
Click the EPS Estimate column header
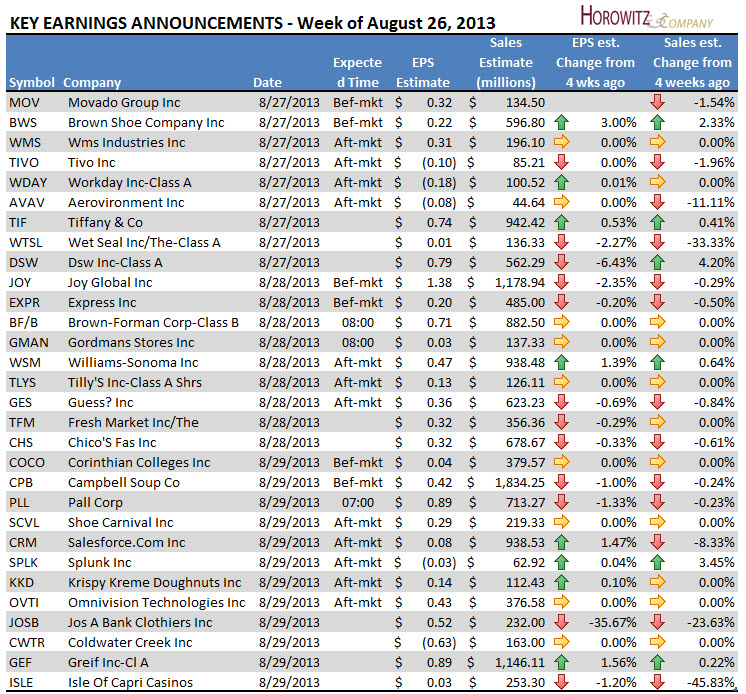(422, 72)
